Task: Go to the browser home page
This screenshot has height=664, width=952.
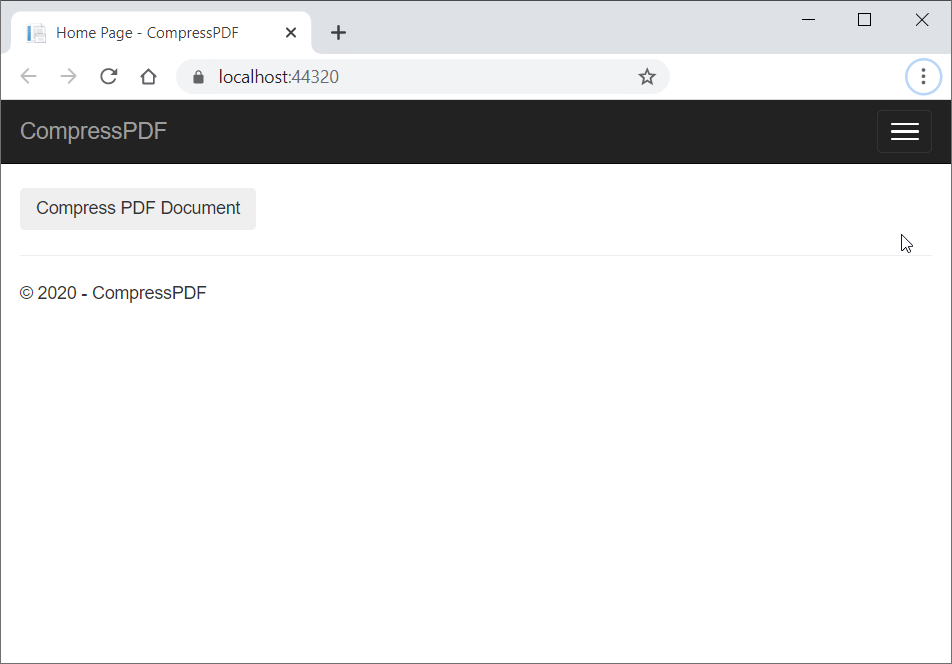Action: point(148,77)
